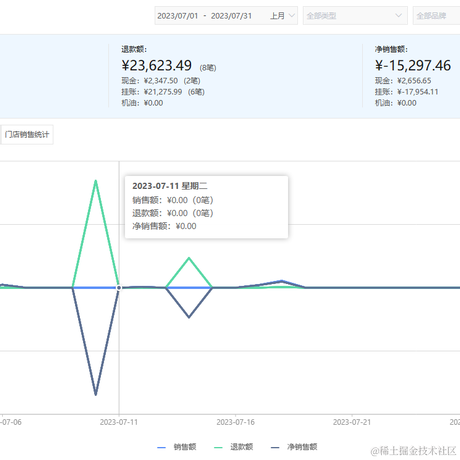Click end date 2023/07/31 field

(231, 16)
